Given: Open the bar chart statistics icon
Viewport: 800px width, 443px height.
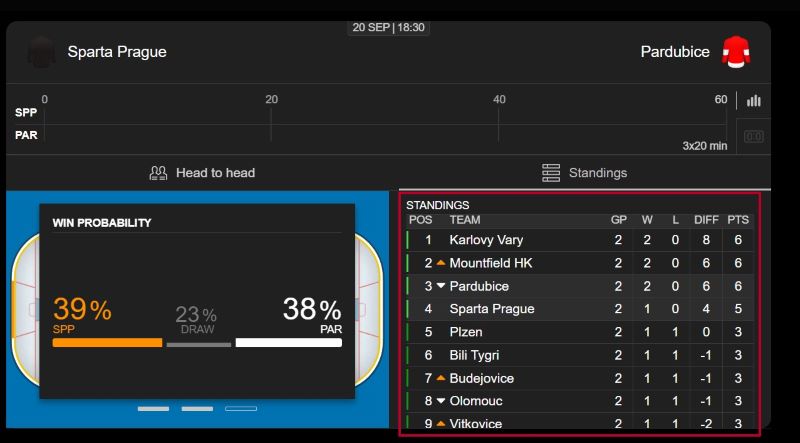Looking at the screenshot, I should (753, 101).
